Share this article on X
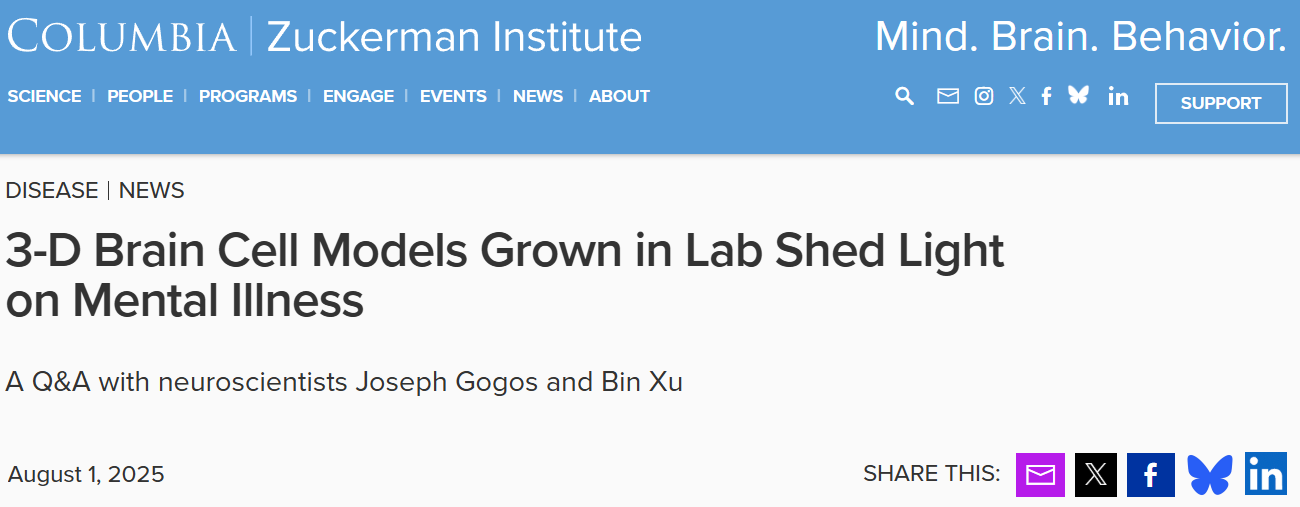Screen dimensions: 1300x507 [1096, 475]
